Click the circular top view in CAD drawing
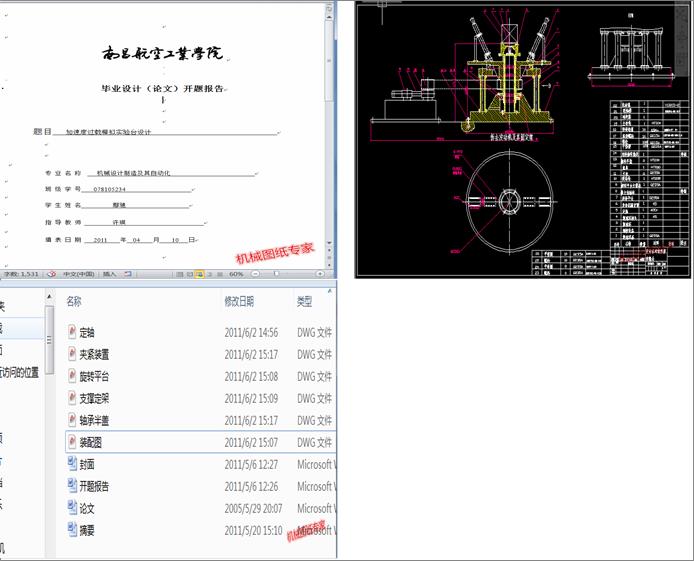Image resolution: width=694 pixels, height=561 pixels. coord(509,201)
